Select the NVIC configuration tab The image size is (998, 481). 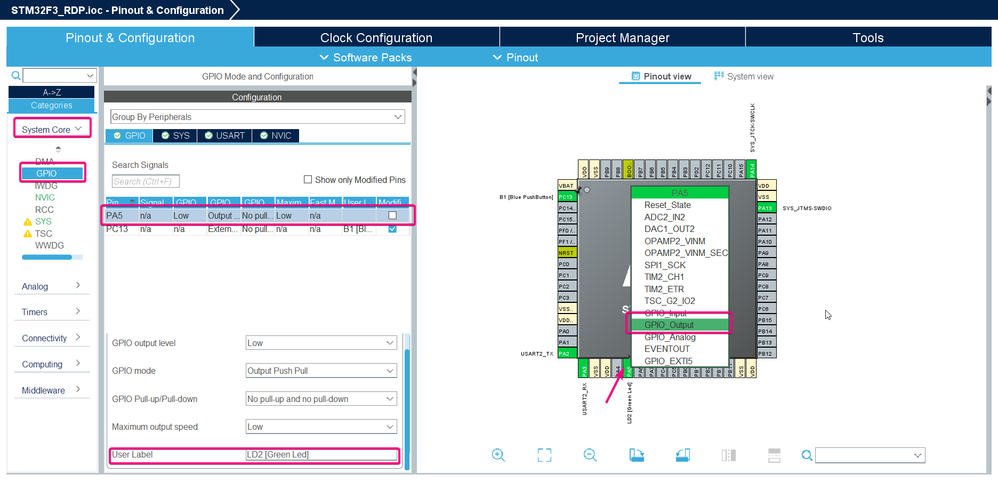point(276,136)
